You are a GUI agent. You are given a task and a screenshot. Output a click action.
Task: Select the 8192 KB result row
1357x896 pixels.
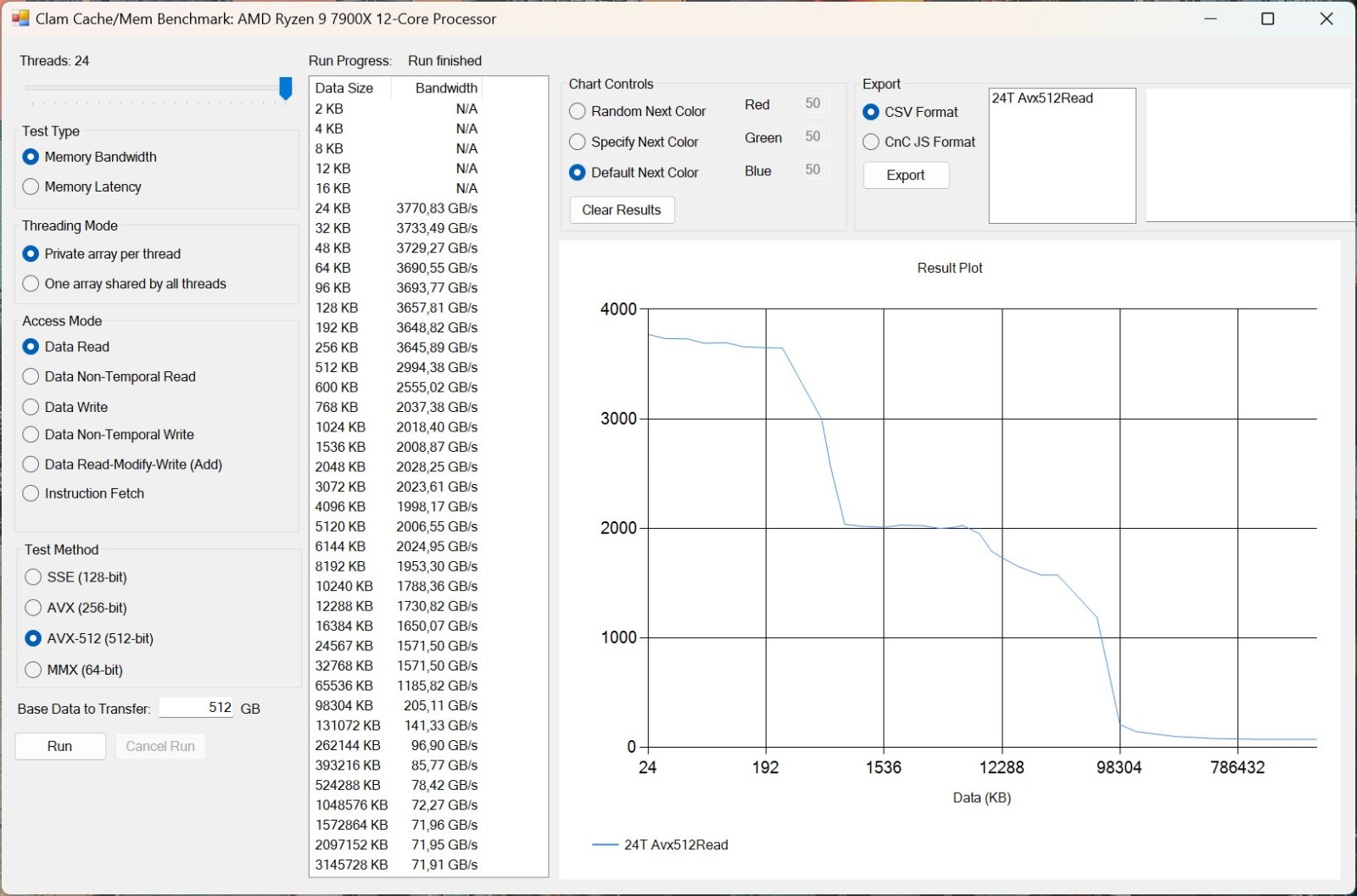pyautogui.click(x=396, y=566)
